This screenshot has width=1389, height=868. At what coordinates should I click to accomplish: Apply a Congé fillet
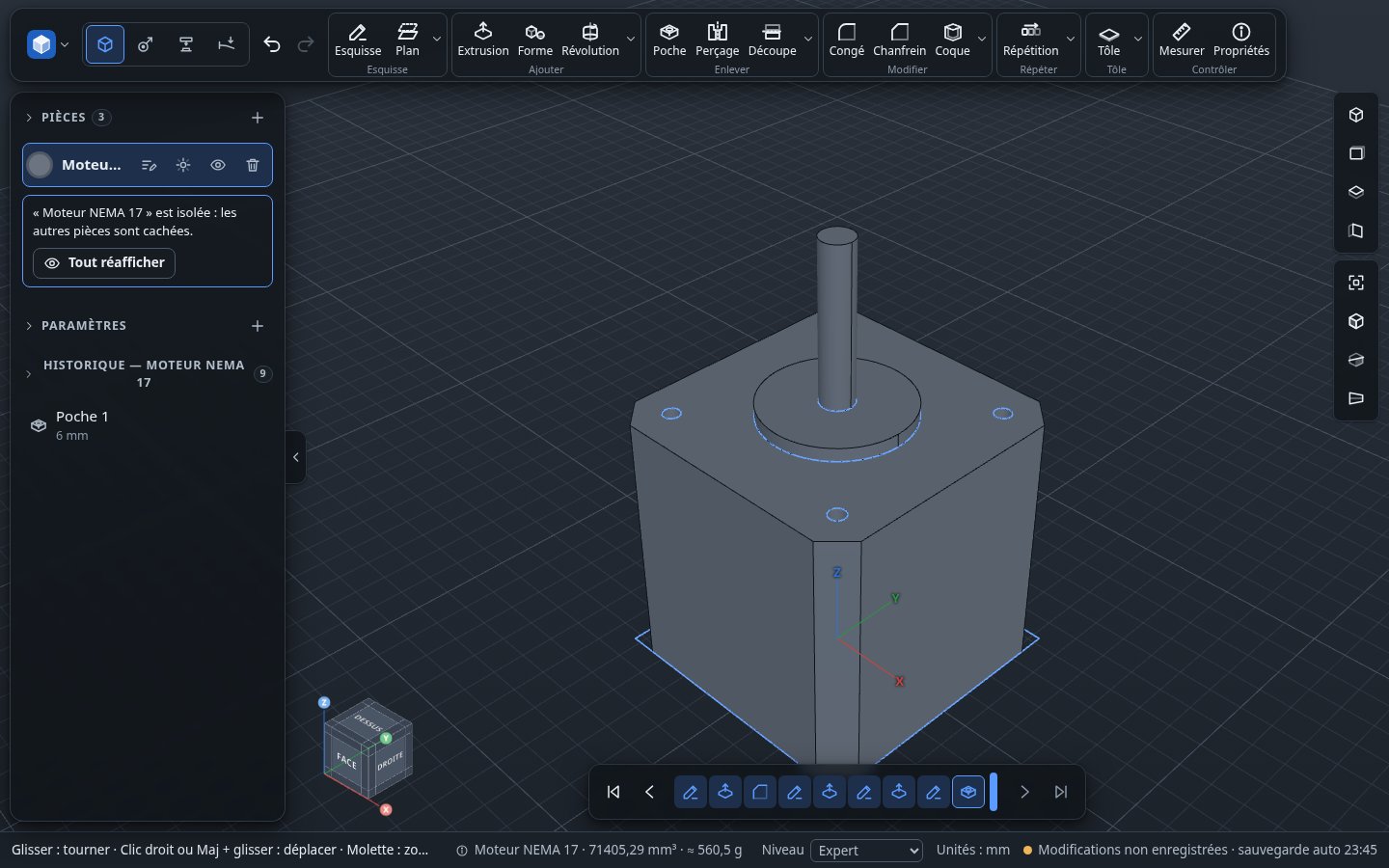847,40
